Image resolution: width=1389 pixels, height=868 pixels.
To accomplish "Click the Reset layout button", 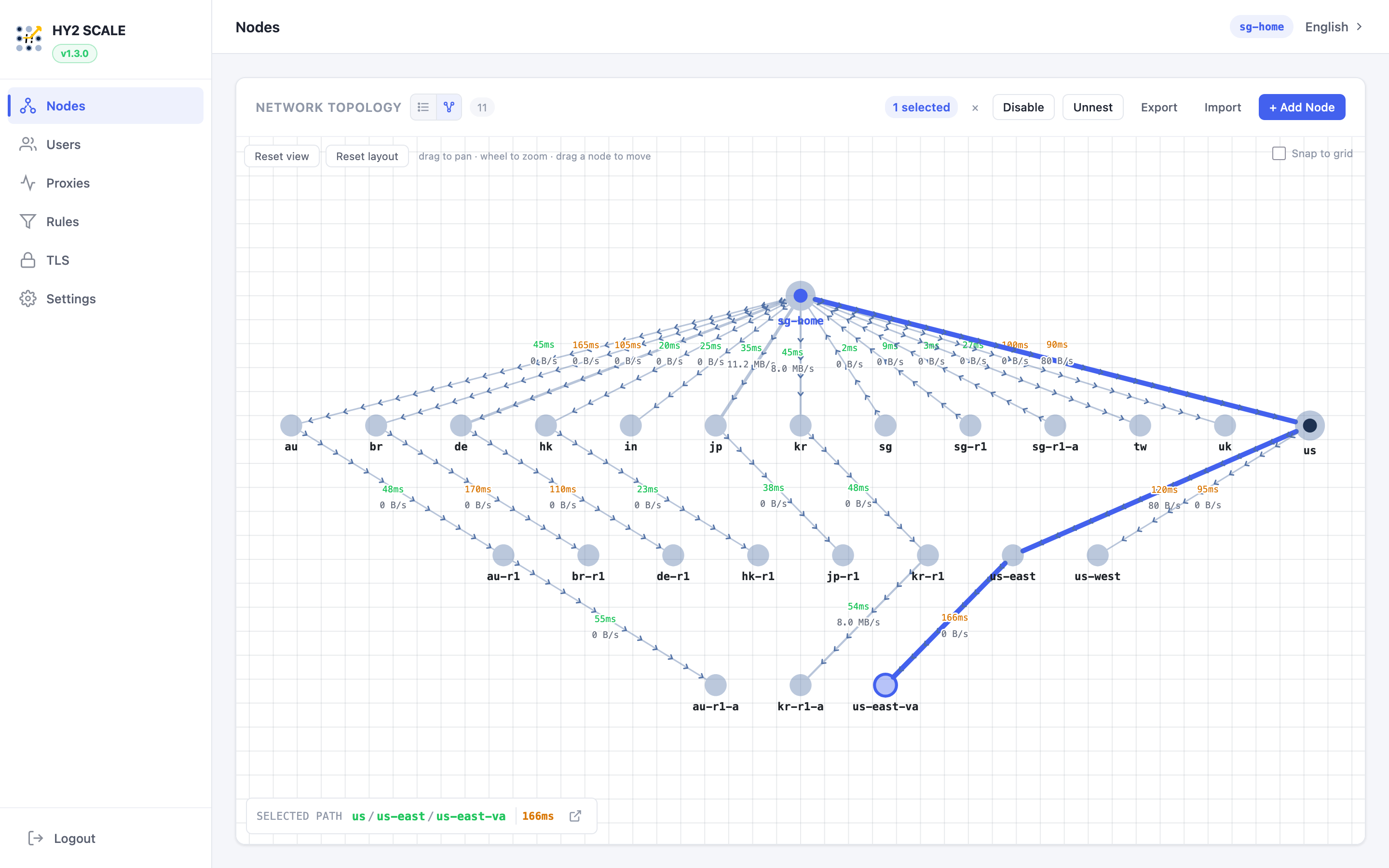I will [x=367, y=156].
